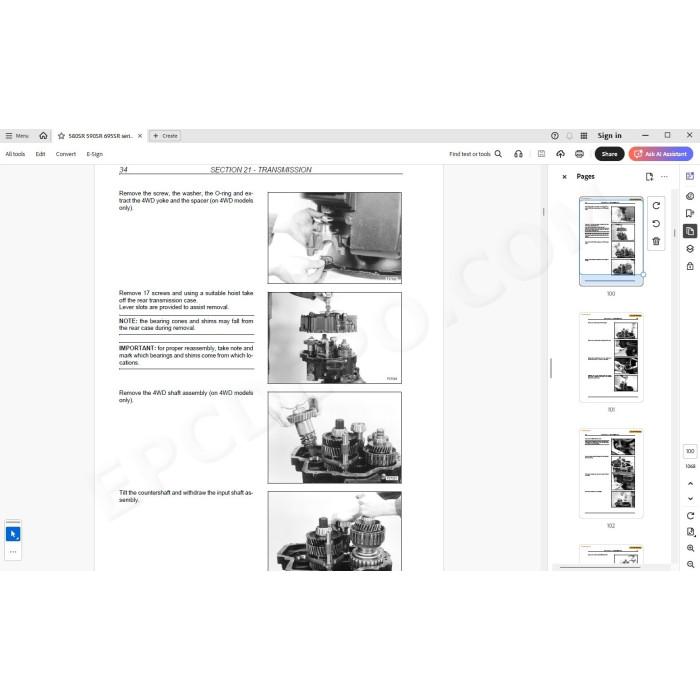The width and height of the screenshot is (700, 700).
Task: Print the document with printer icon
Action: pyautogui.click(x=579, y=154)
